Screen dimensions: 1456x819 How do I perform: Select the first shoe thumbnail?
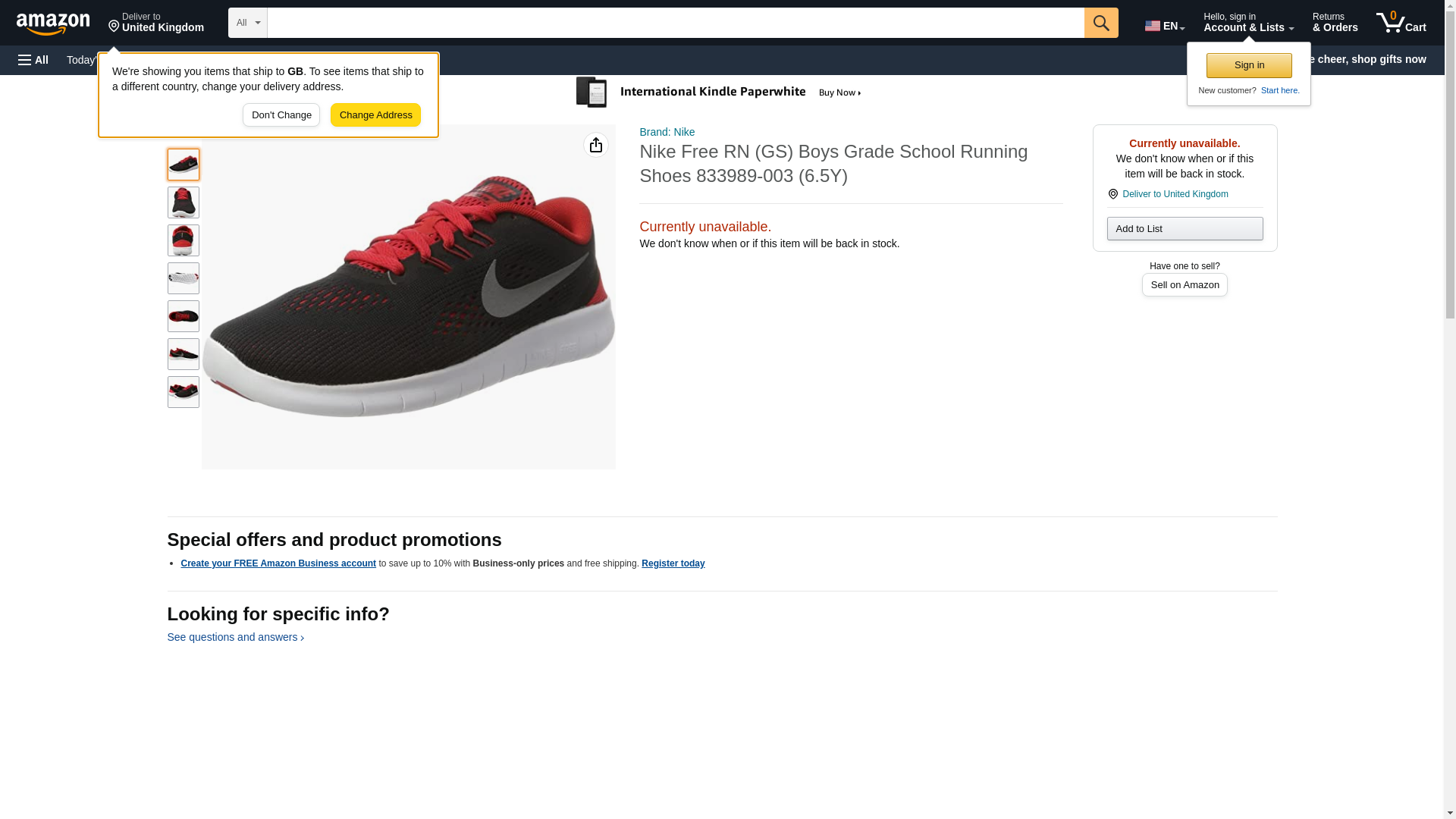[x=183, y=165]
